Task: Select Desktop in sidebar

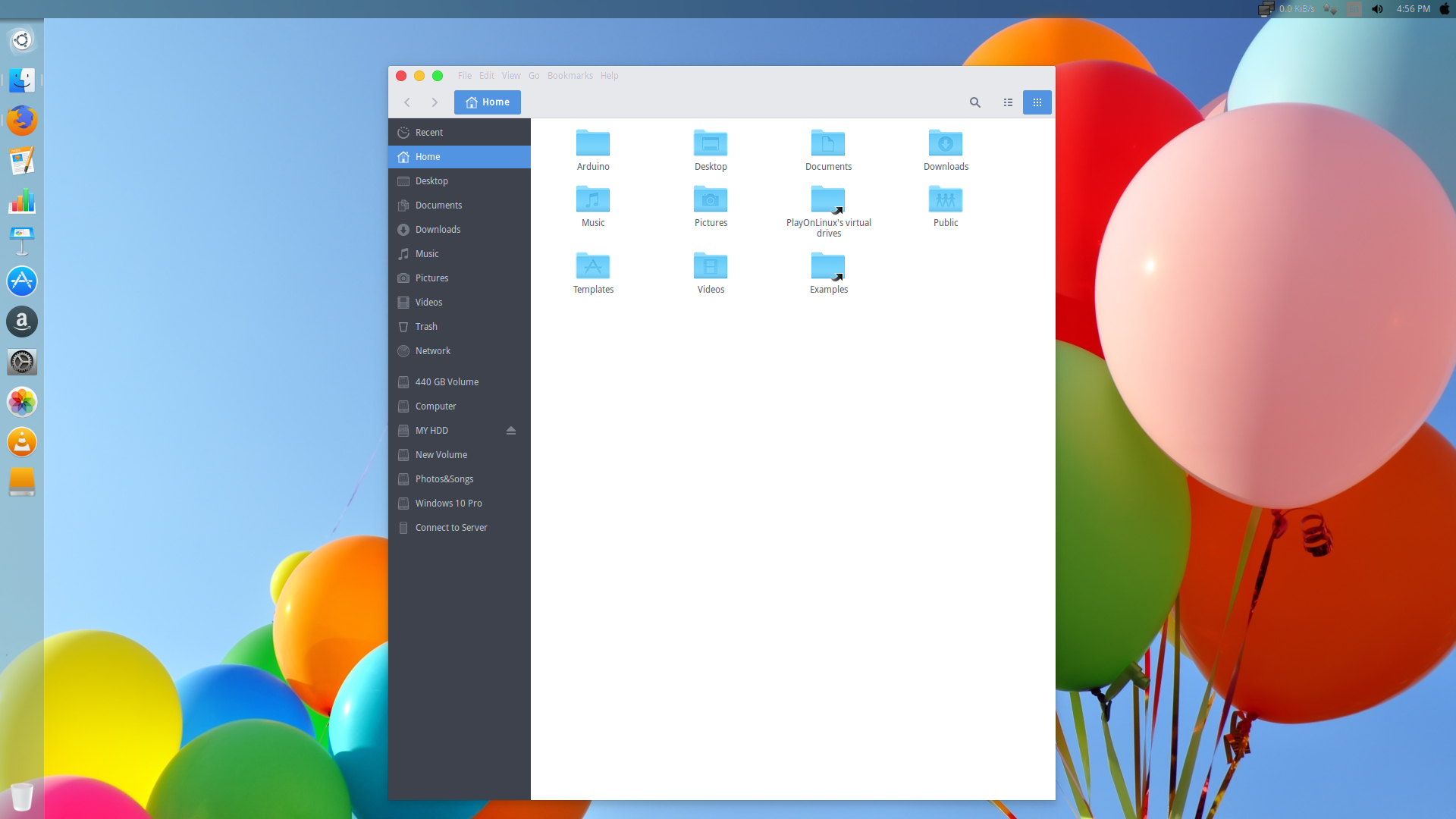Action: pyautogui.click(x=460, y=181)
